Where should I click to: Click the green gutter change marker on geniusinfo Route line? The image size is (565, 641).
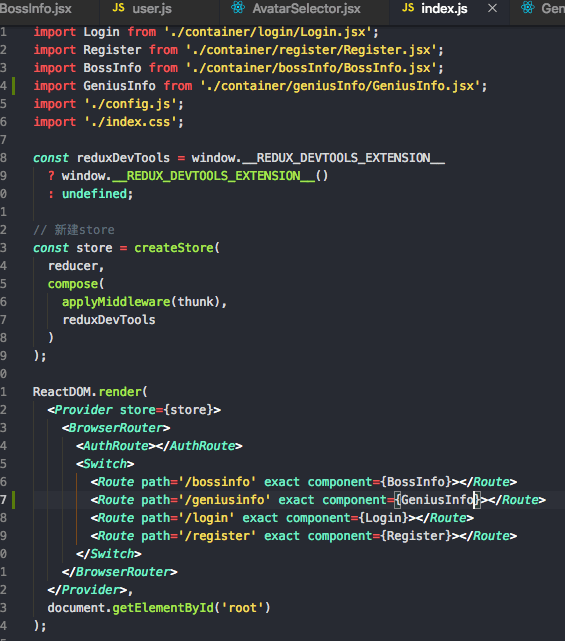click(13, 500)
